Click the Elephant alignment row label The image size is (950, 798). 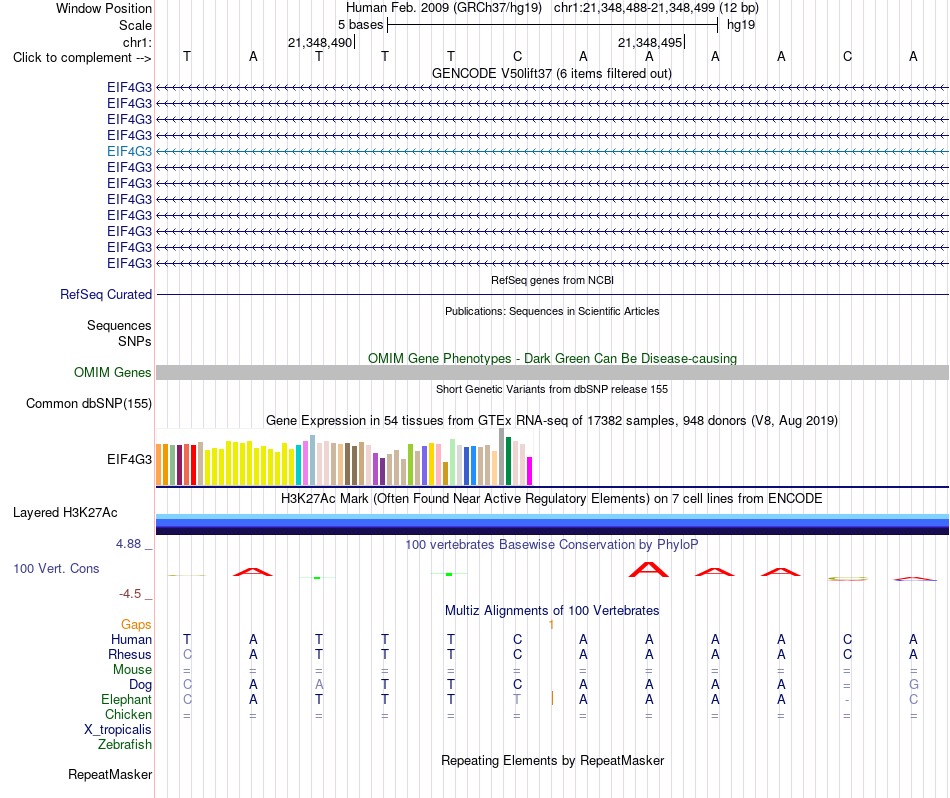(126, 700)
